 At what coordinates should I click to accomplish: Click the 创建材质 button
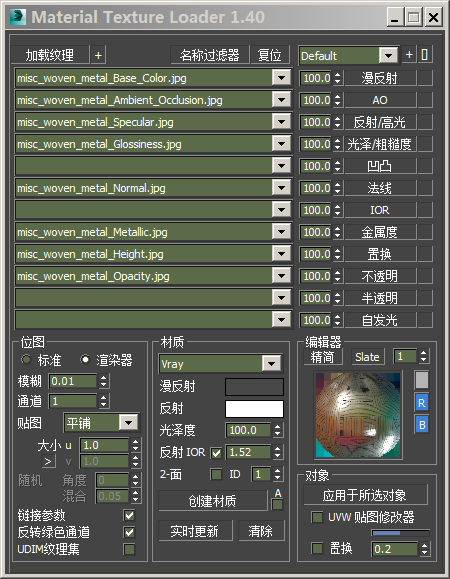213,501
